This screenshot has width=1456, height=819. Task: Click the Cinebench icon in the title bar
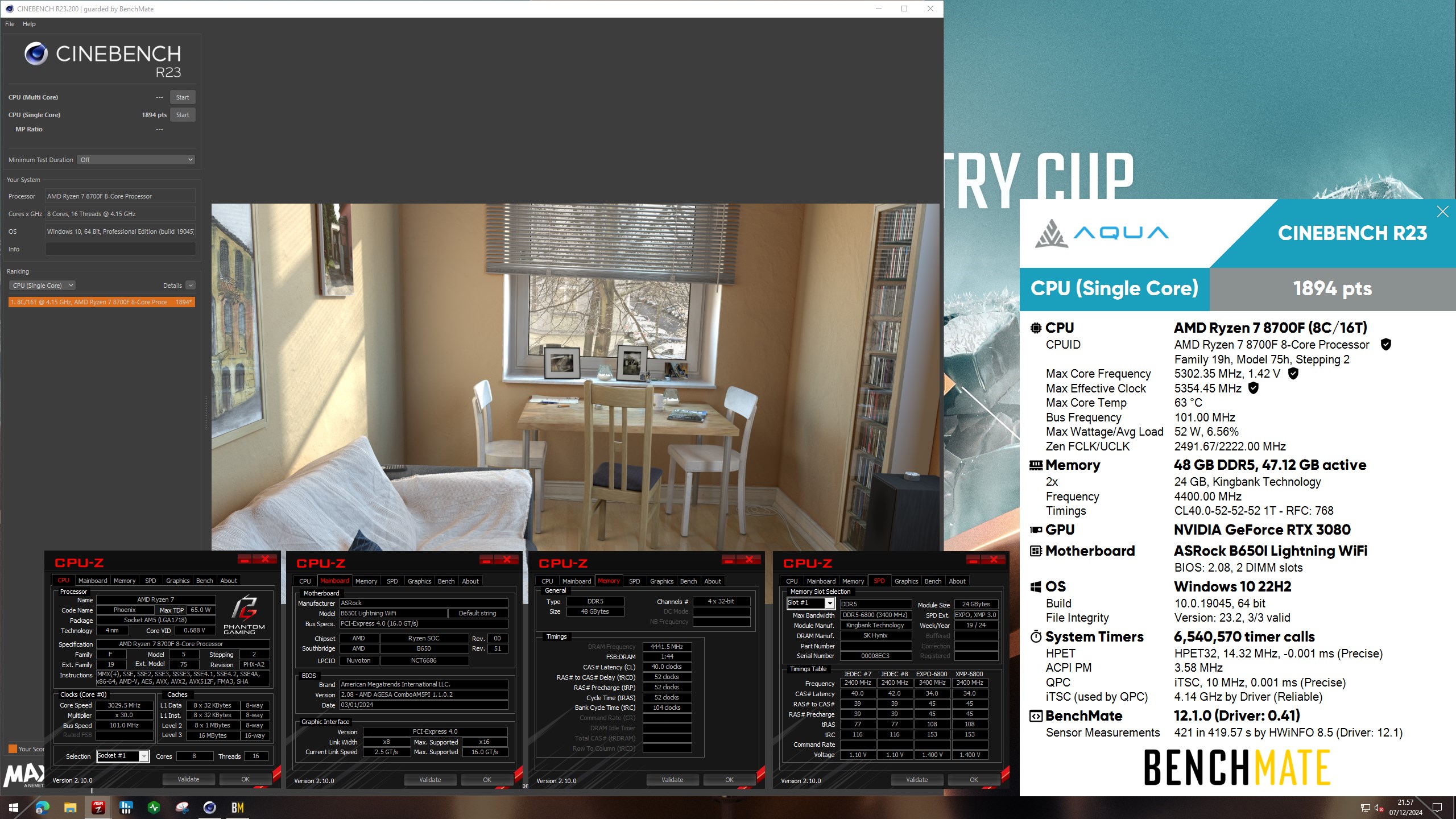tap(9, 9)
